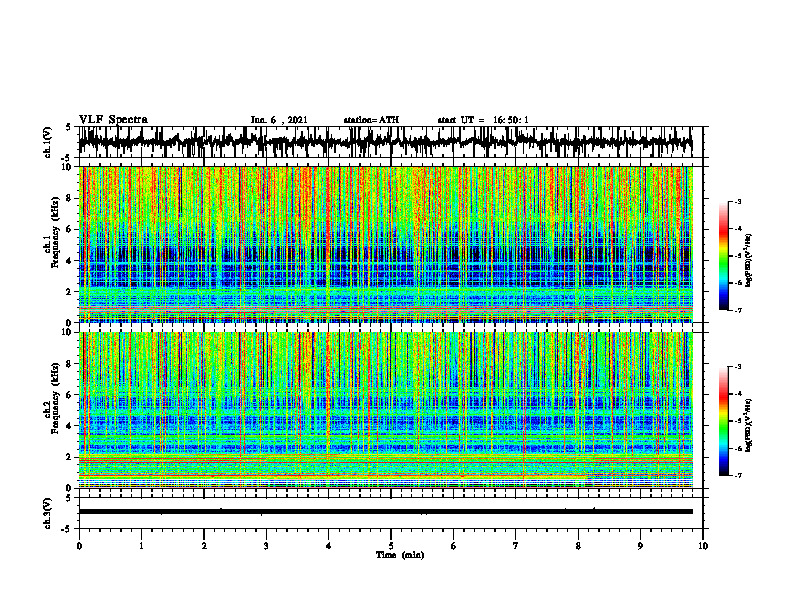Click the '-3' label on ch.2 colorbar
Viewport: 792px width, 612px height.
pyautogui.click(x=738, y=367)
